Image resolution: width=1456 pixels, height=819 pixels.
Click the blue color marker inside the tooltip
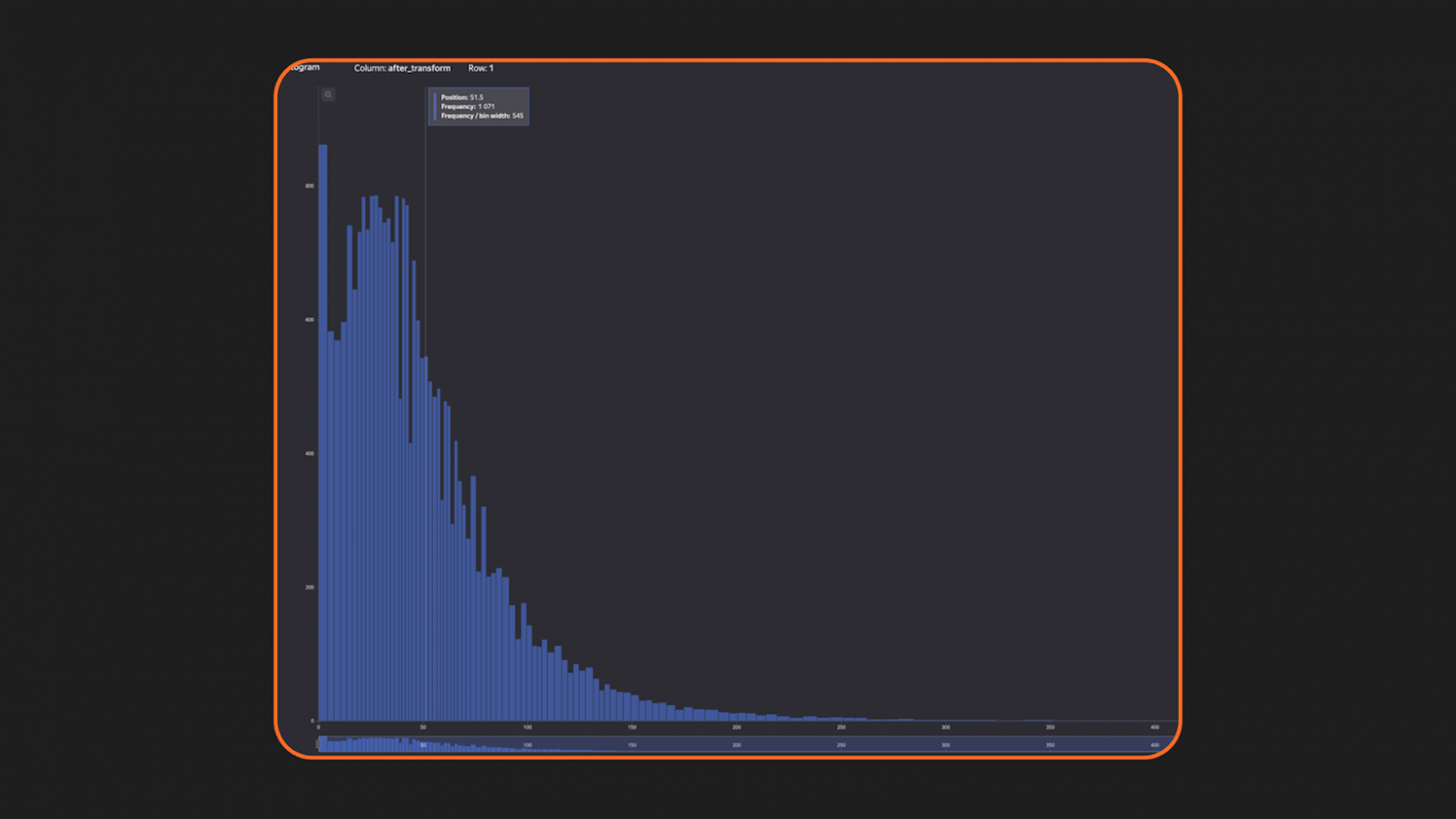(x=435, y=106)
